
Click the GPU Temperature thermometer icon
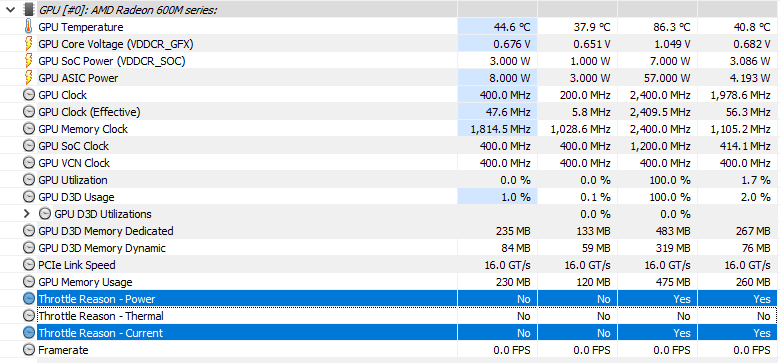point(29,27)
